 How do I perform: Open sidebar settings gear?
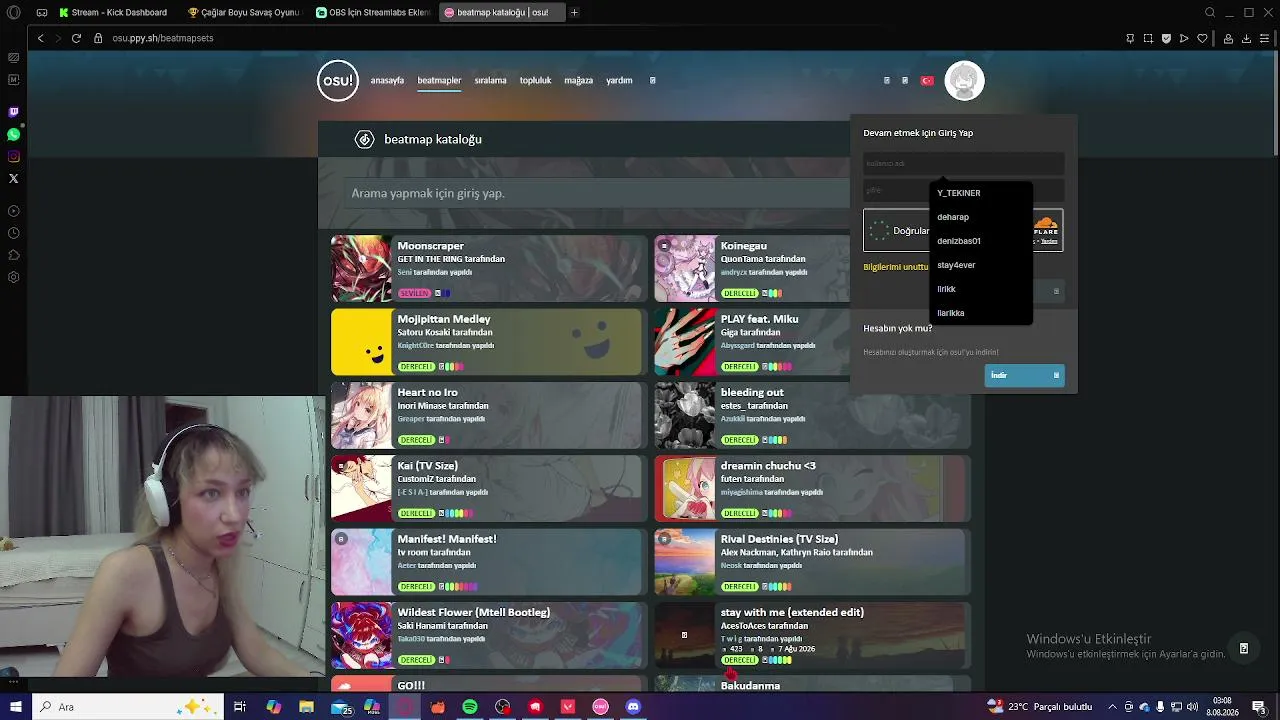point(13,277)
